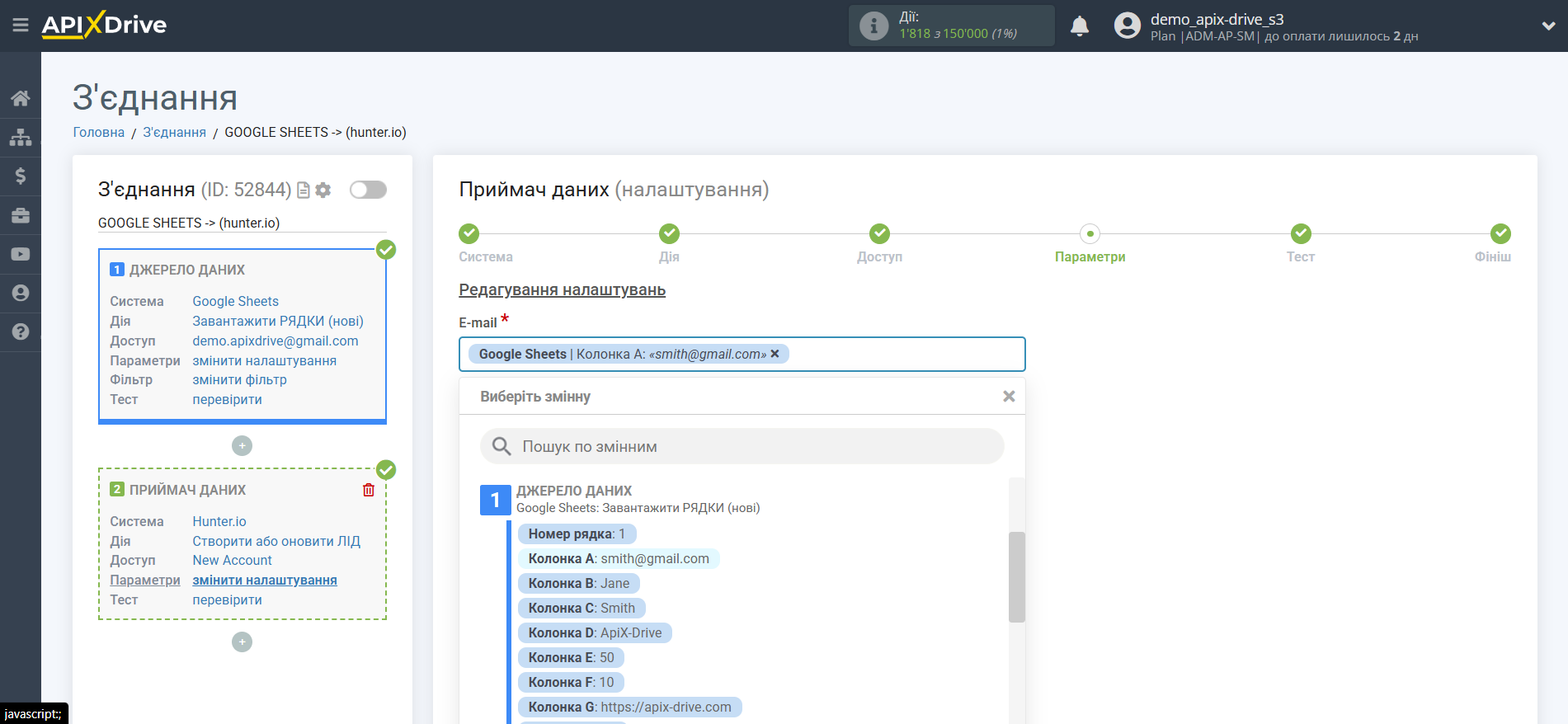Click Редагування налаштувань heading
Screen dimensions: 1568x724
coord(563,289)
